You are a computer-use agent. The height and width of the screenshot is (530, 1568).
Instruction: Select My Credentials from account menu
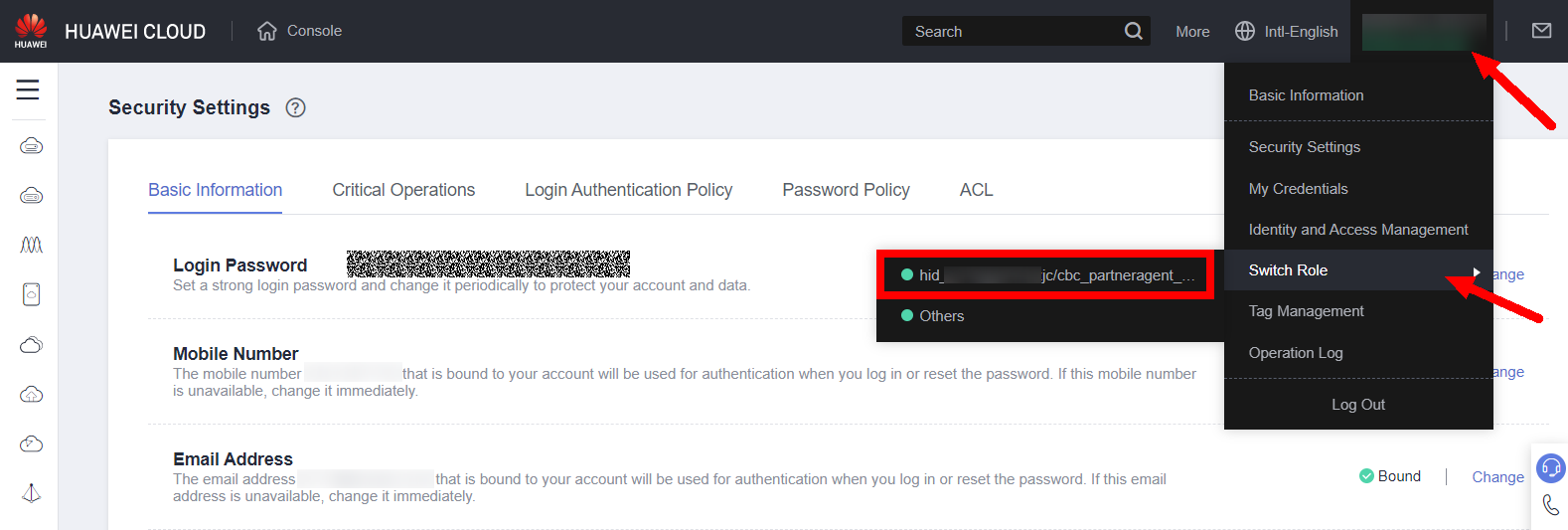coord(1298,189)
